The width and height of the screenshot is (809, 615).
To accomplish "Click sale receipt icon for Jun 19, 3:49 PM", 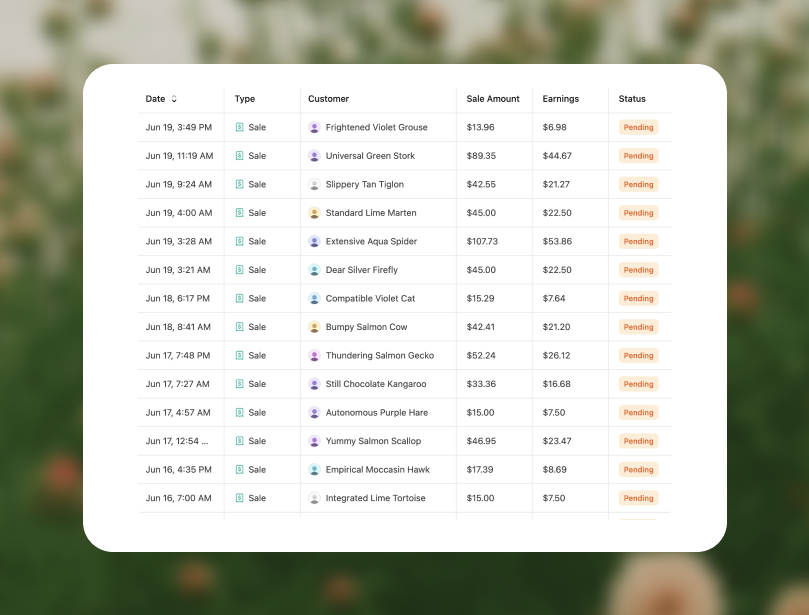I will 239,127.
